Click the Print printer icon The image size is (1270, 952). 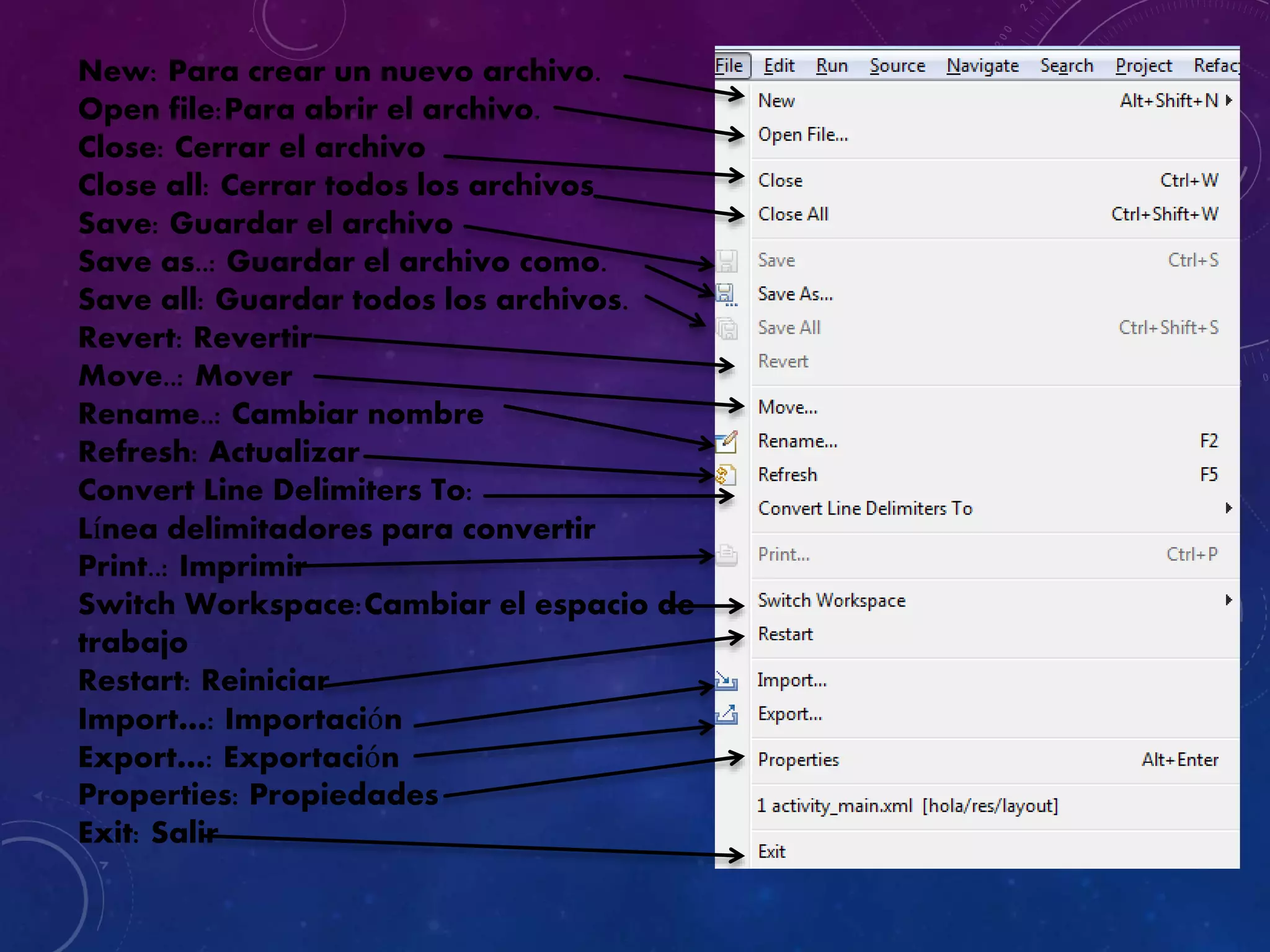point(727,555)
